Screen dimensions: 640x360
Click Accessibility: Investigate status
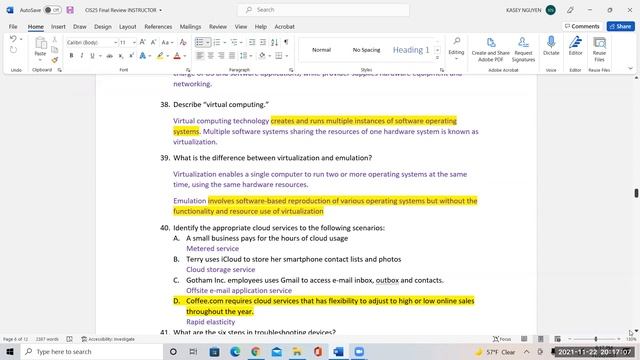click(108, 339)
